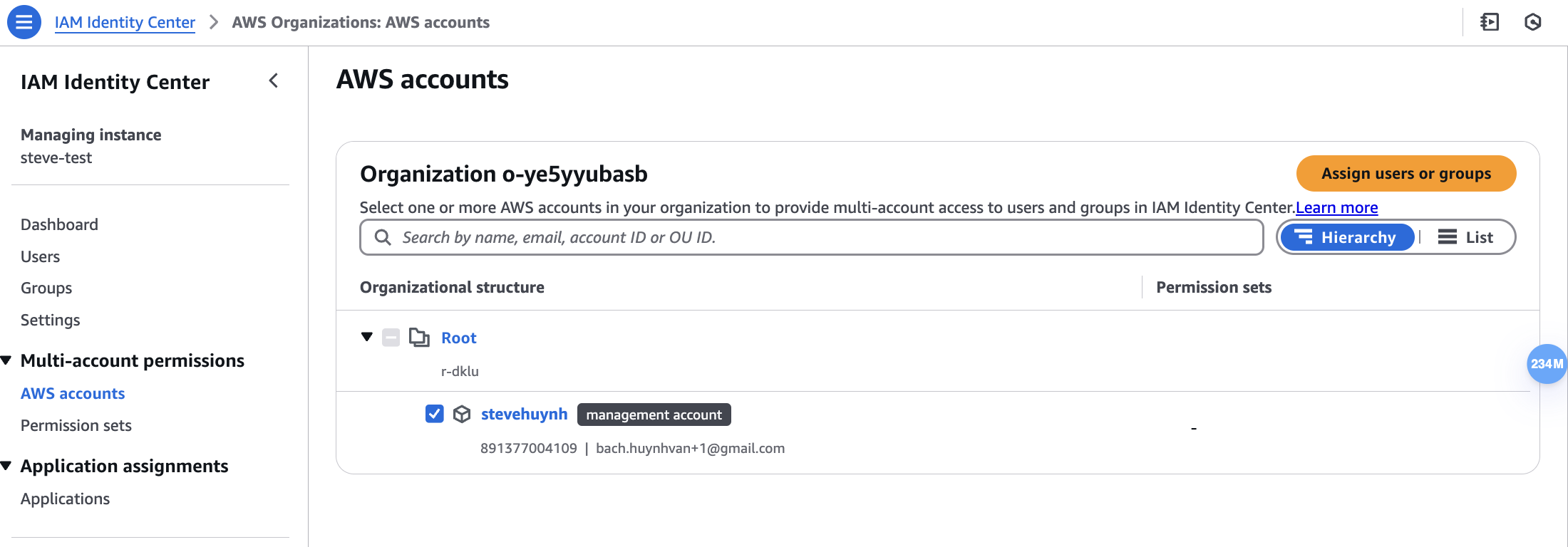Follow the Learn more link
Screen dimensions: 1568x547
click(1336, 207)
